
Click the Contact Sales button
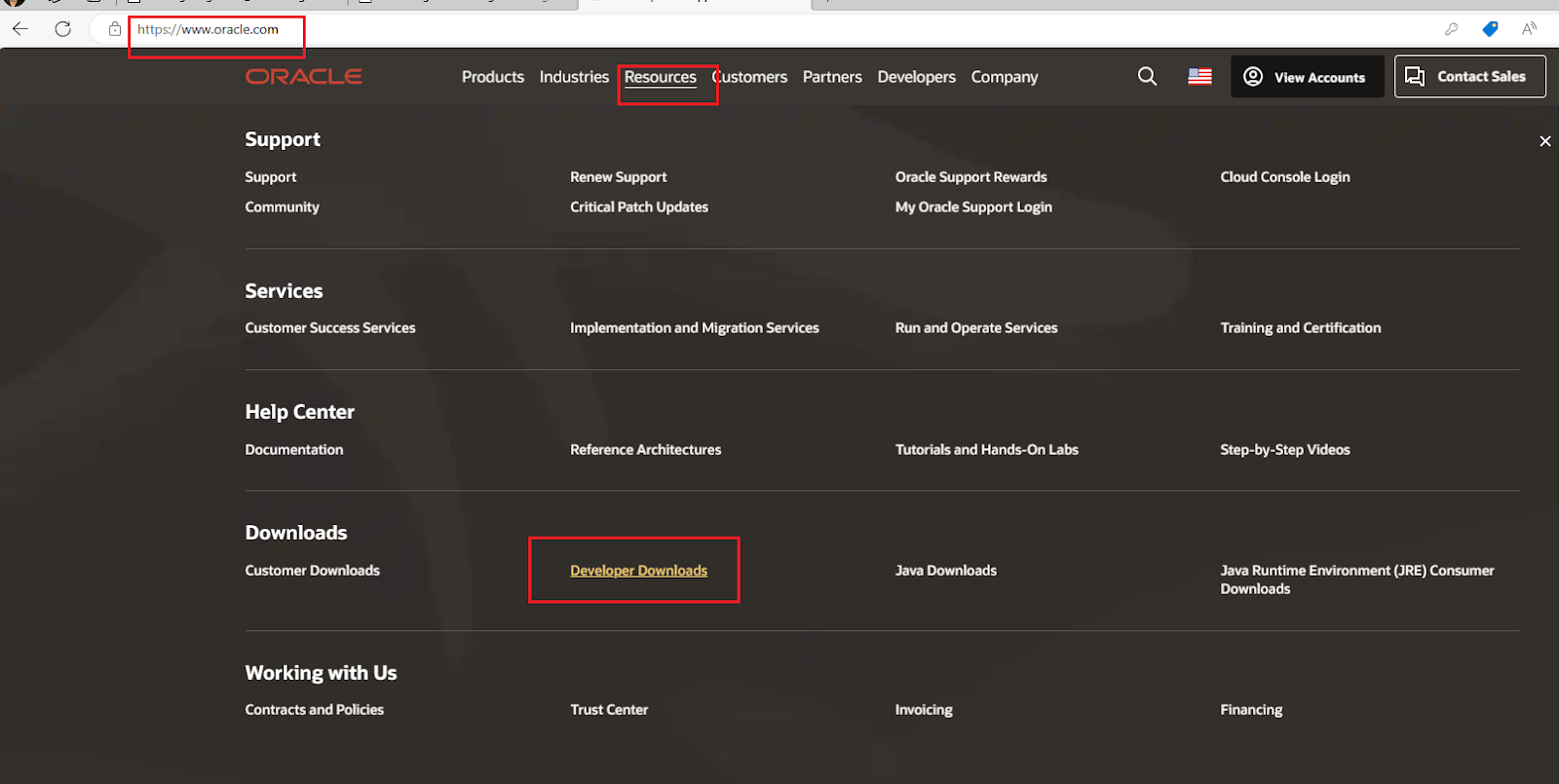(x=1469, y=76)
